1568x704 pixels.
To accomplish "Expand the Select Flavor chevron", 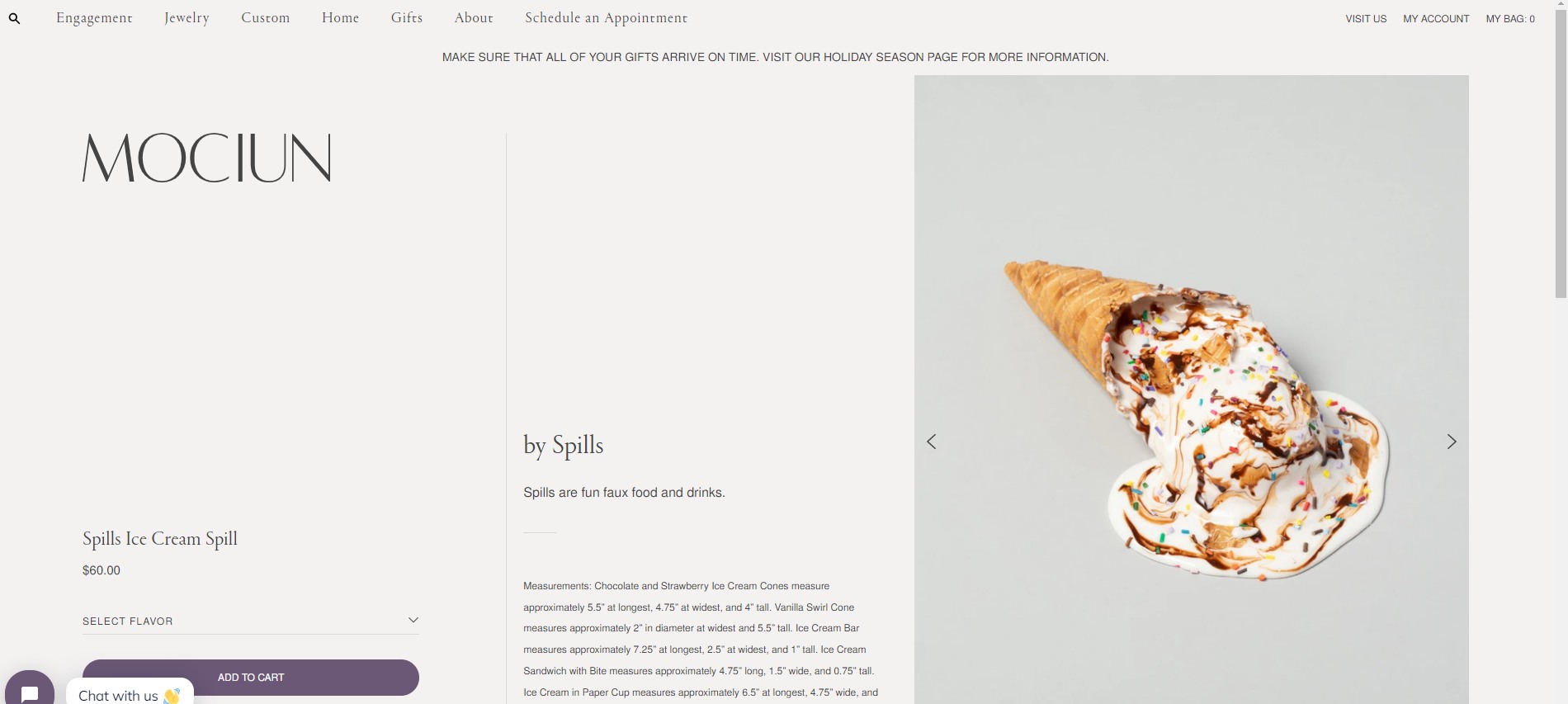I will tap(413, 620).
